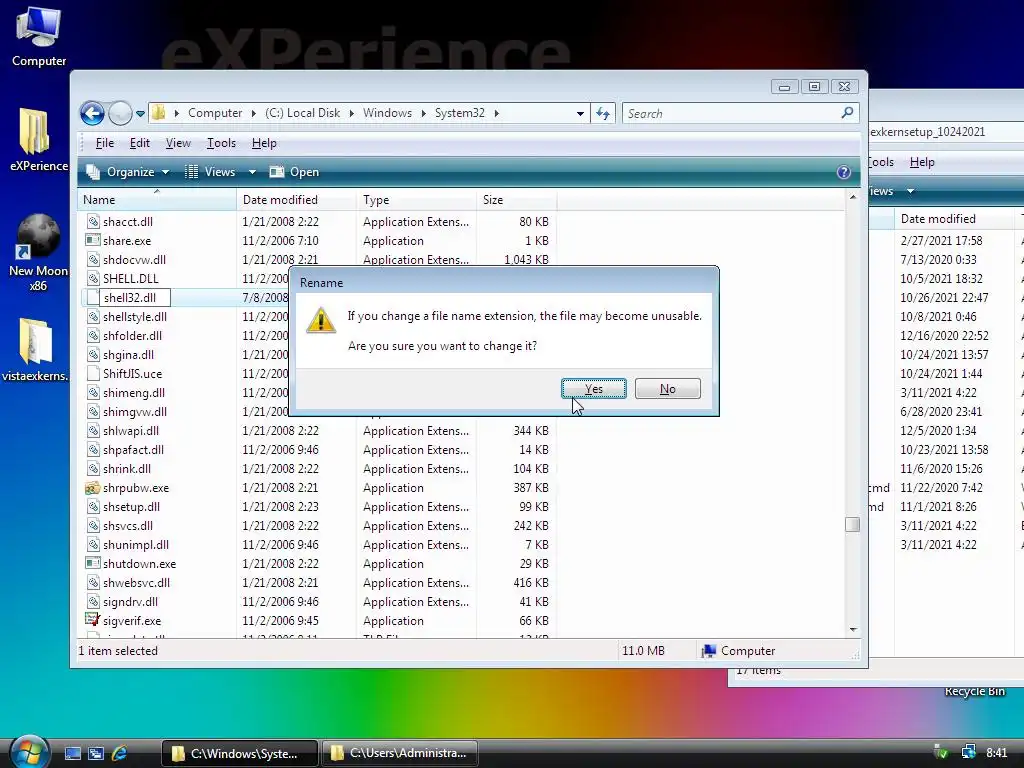Screen dimensions: 1024x768
Task: Click the blue Help question icon
Action: click(x=844, y=172)
